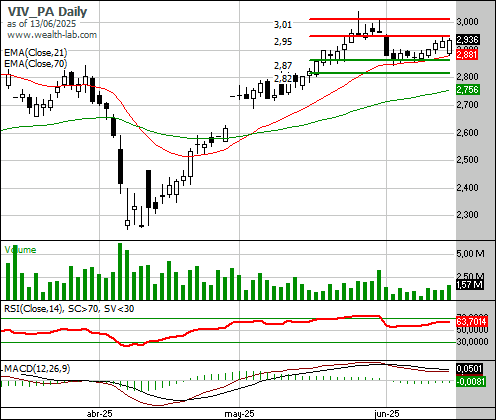Viewport: 496px width, 420px height.
Task: Click the 2,95 resistance level label
Action: [x=283, y=42]
